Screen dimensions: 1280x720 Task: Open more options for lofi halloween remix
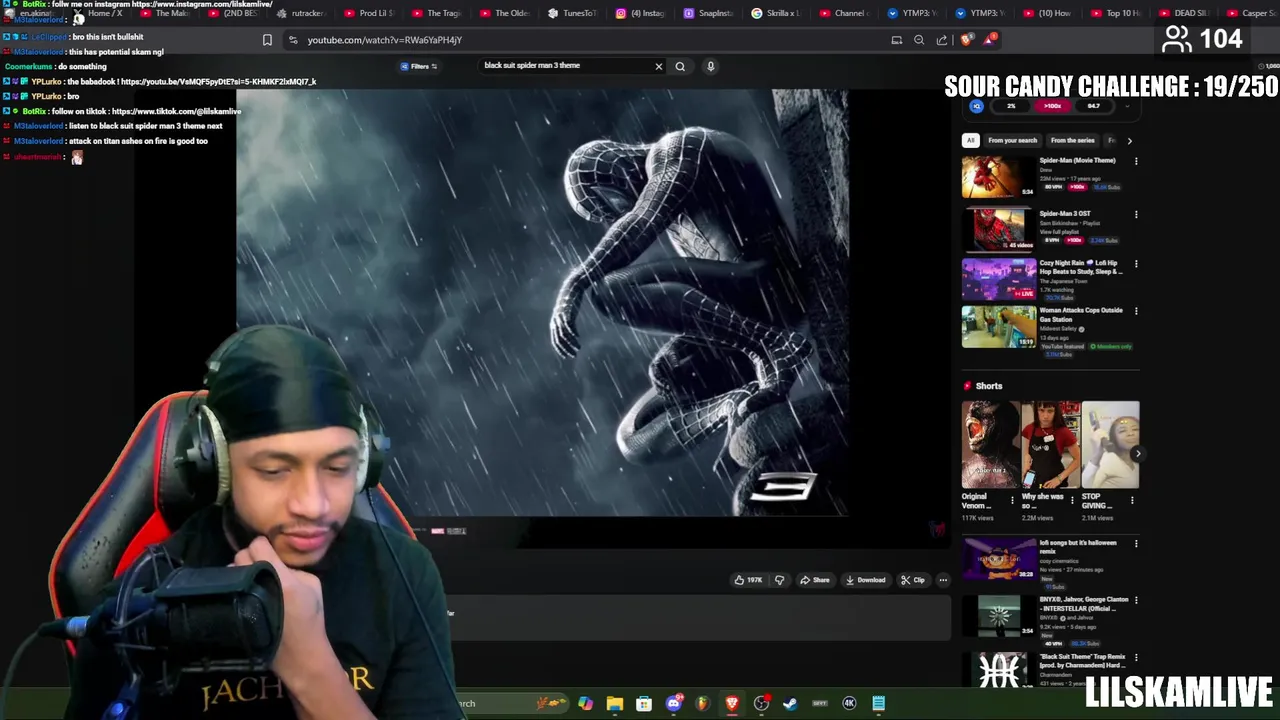(x=1136, y=544)
